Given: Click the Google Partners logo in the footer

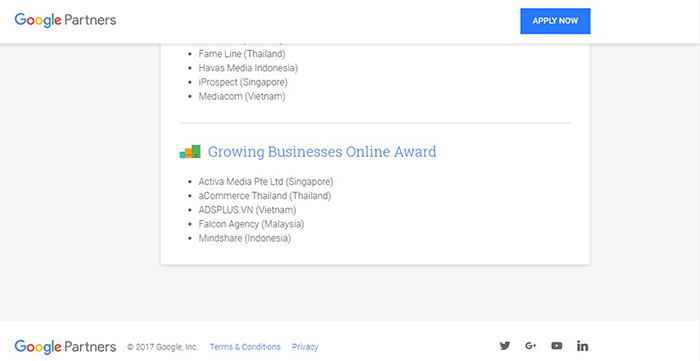Looking at the screenshot, I should (x=65, y=347).
